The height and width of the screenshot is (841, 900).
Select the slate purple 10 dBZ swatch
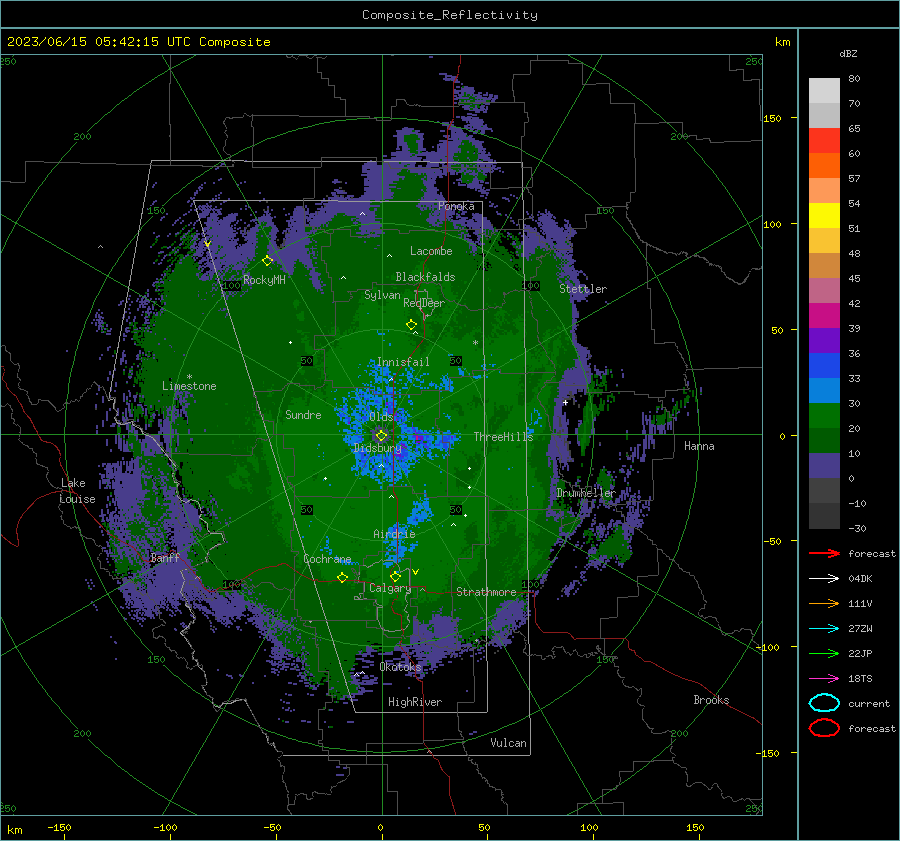(x=824, y=466)
